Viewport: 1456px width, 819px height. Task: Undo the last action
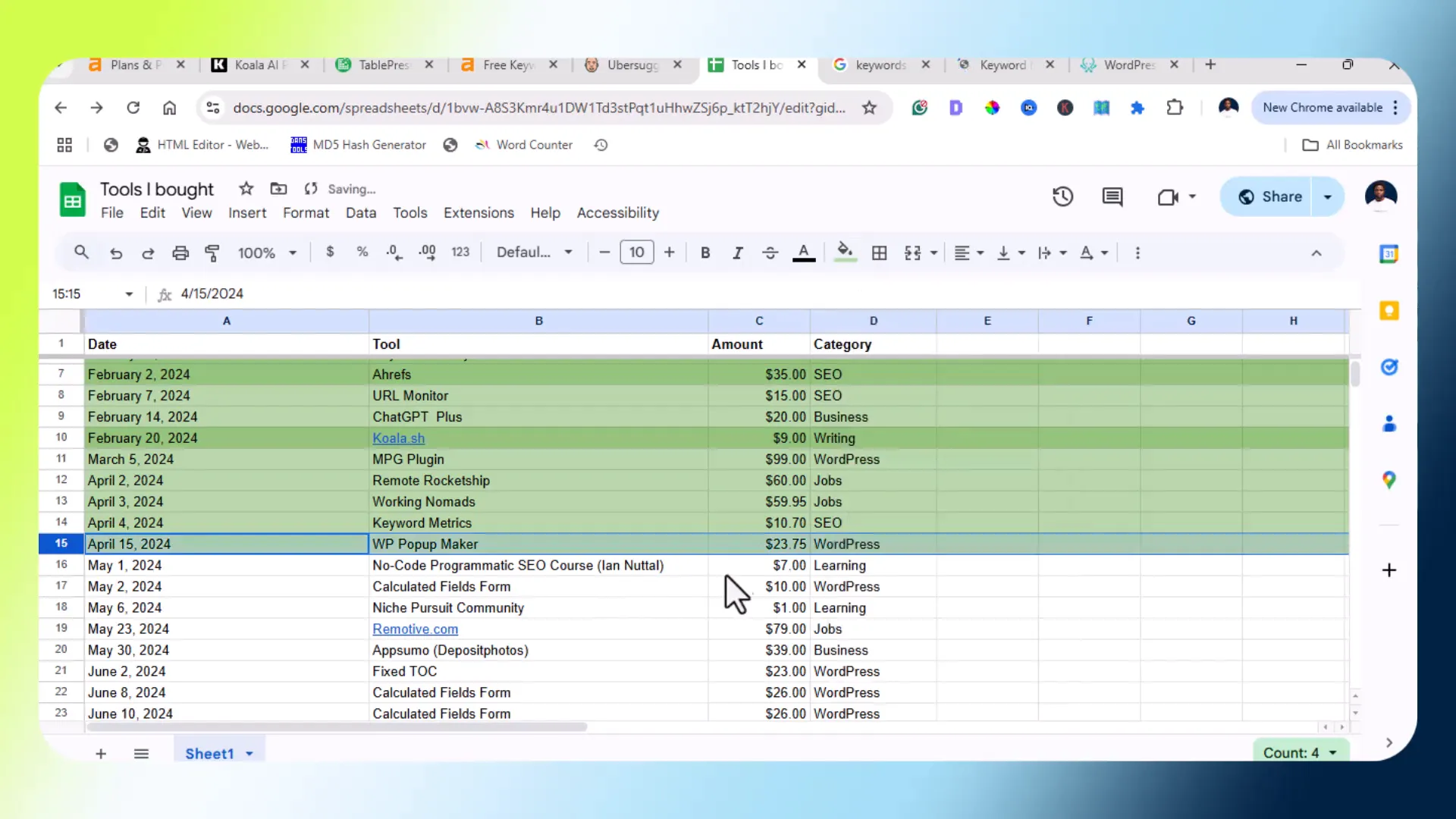click(x=115, y=253)
